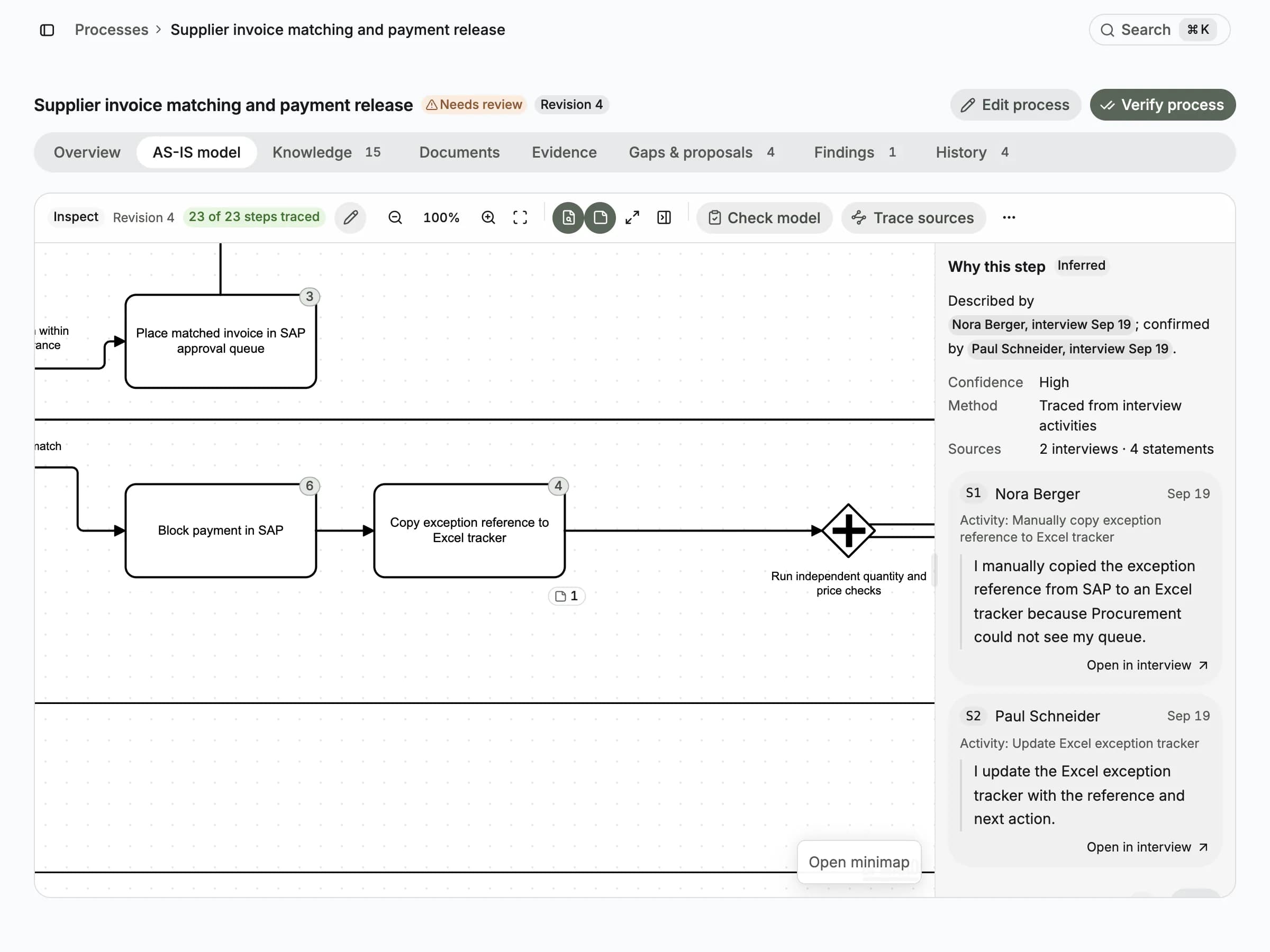Zoom in the diagram canvas

pyautogui.click(x=488, y=217)
